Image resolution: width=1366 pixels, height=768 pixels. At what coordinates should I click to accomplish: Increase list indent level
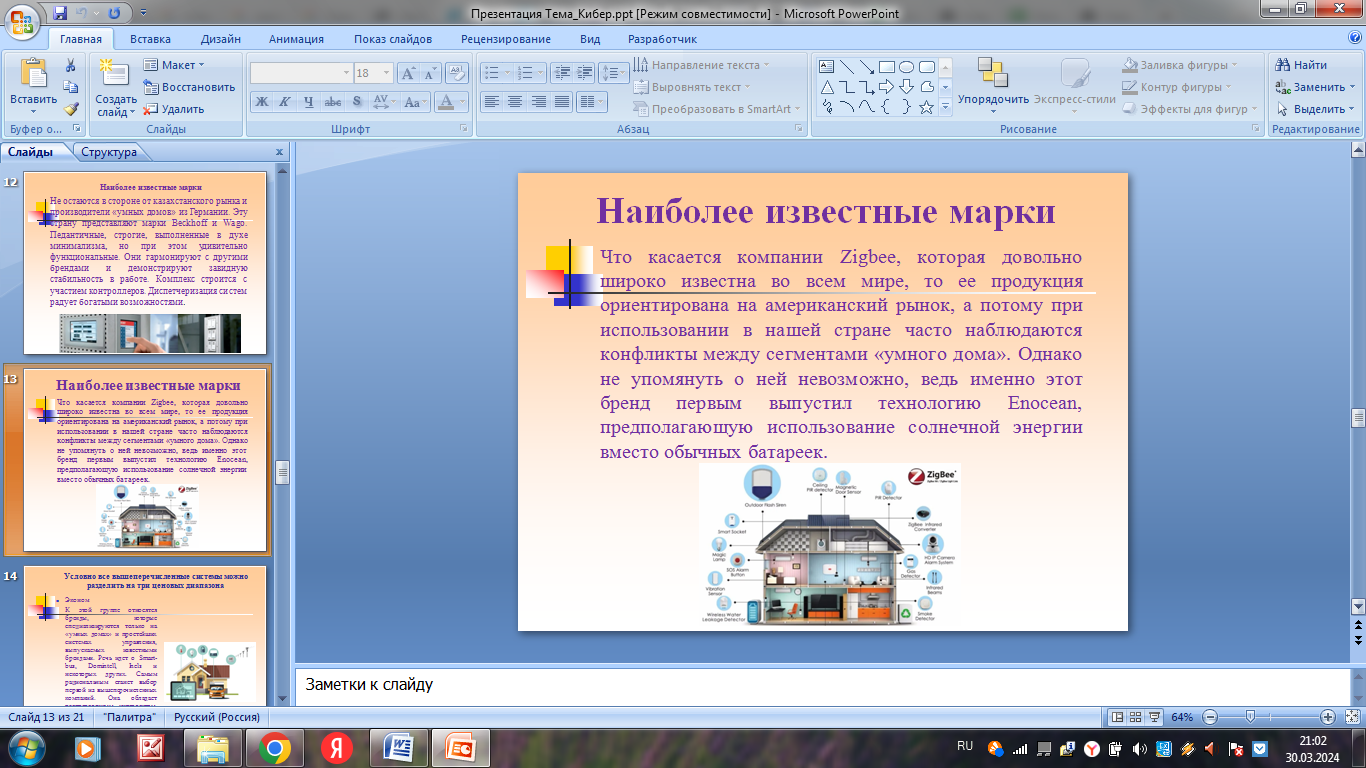click(585, 73)
